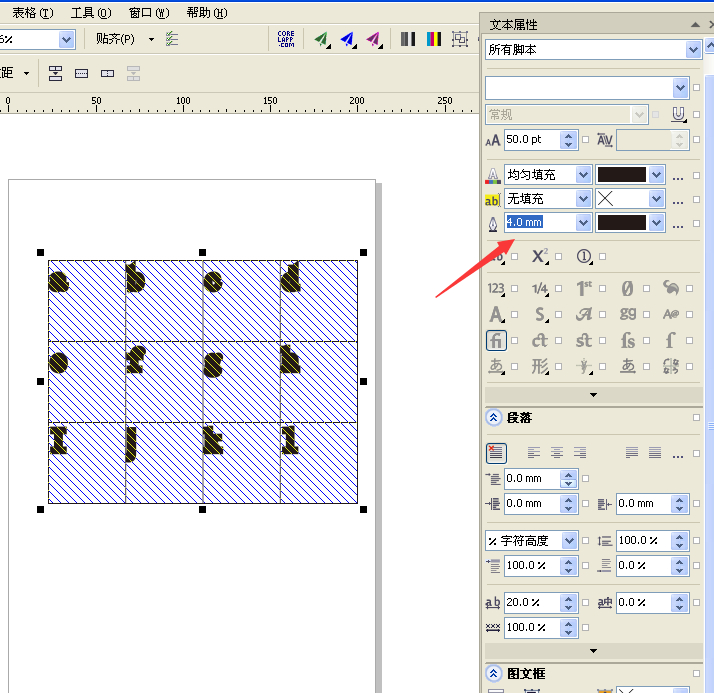Click the font size spinner arrows

point(568,140)
